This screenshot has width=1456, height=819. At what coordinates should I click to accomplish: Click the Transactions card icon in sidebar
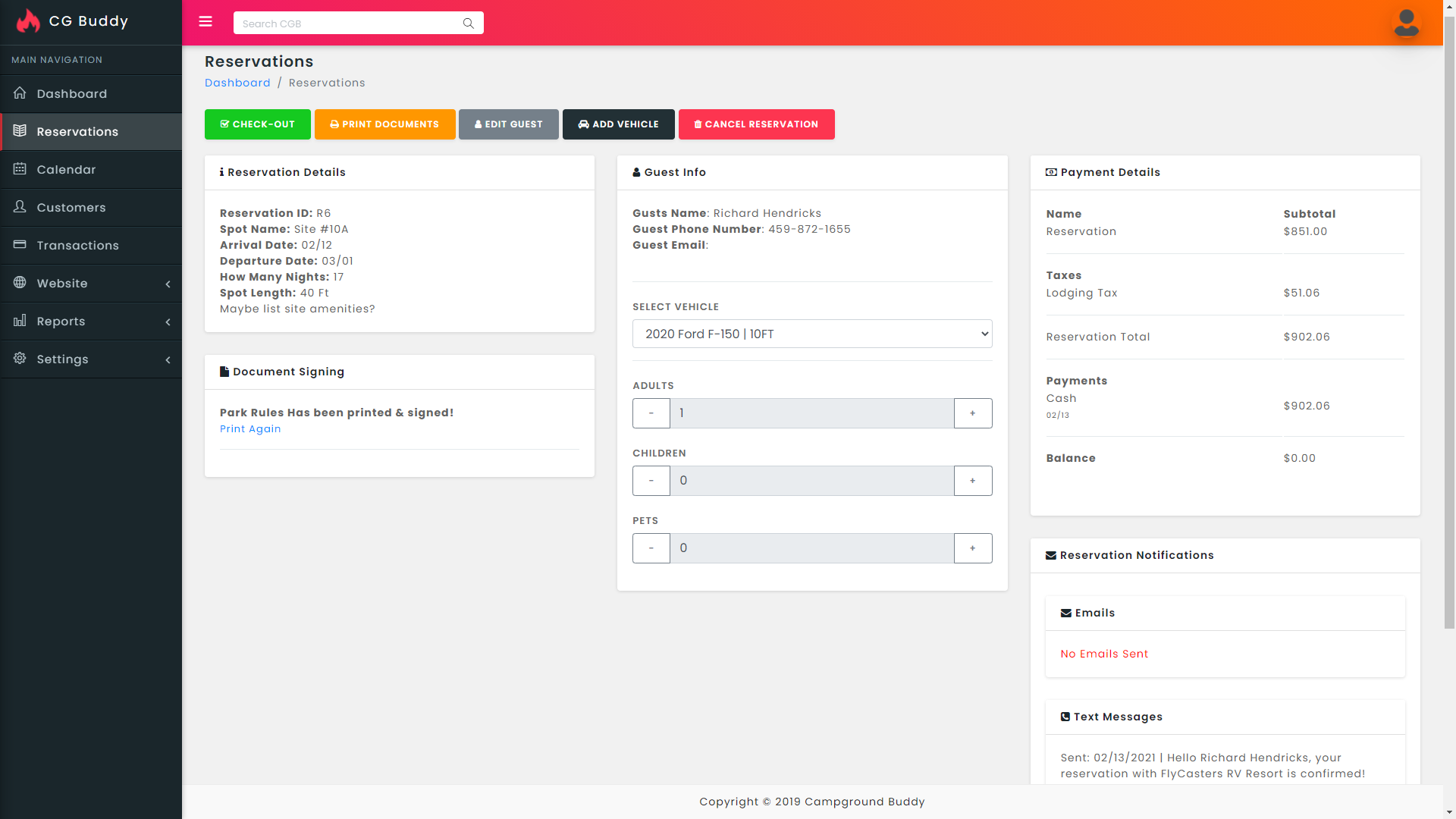coord(20,245)
